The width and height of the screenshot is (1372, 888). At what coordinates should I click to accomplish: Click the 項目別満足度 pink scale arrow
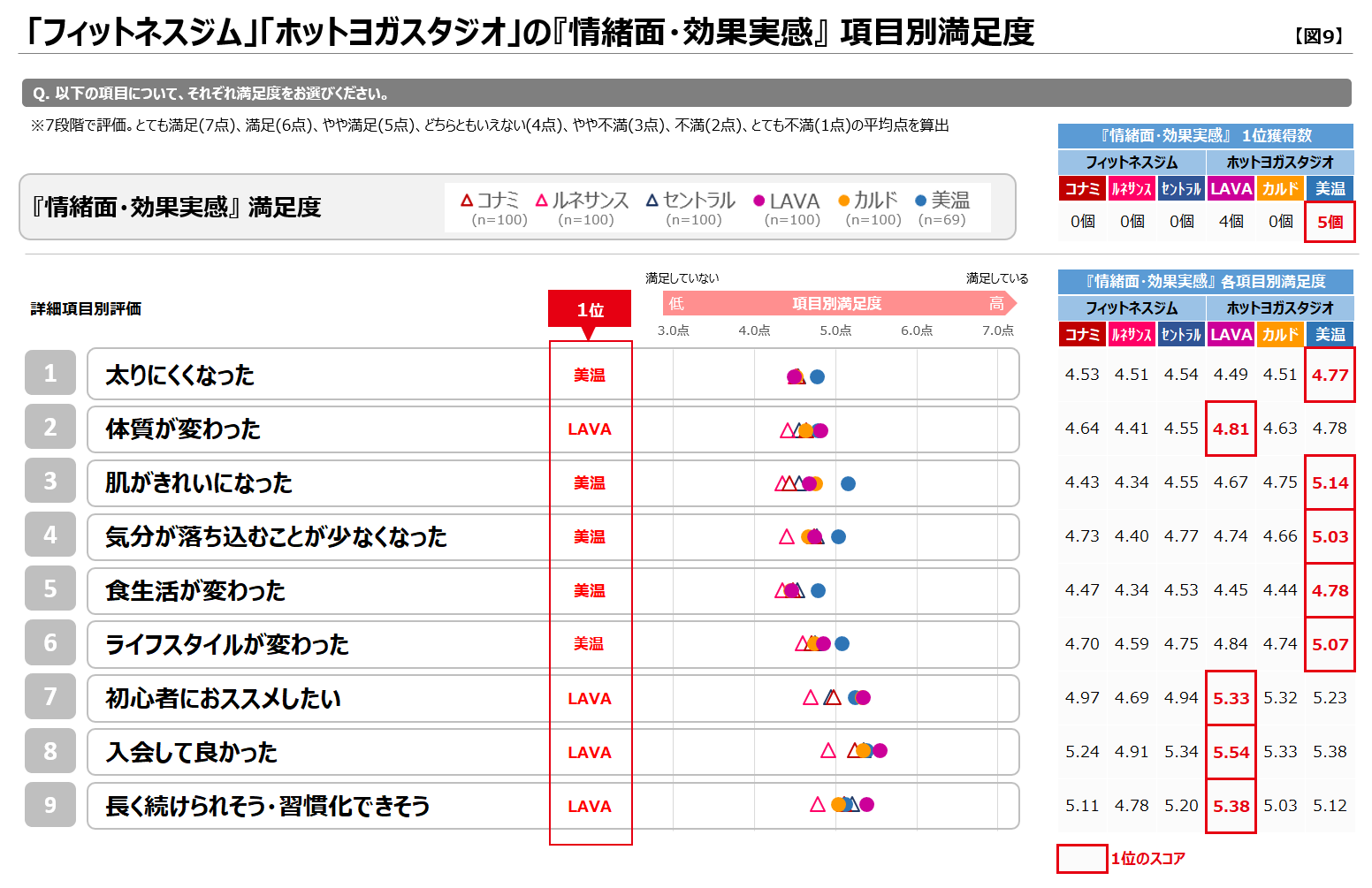tap(840, 304)
